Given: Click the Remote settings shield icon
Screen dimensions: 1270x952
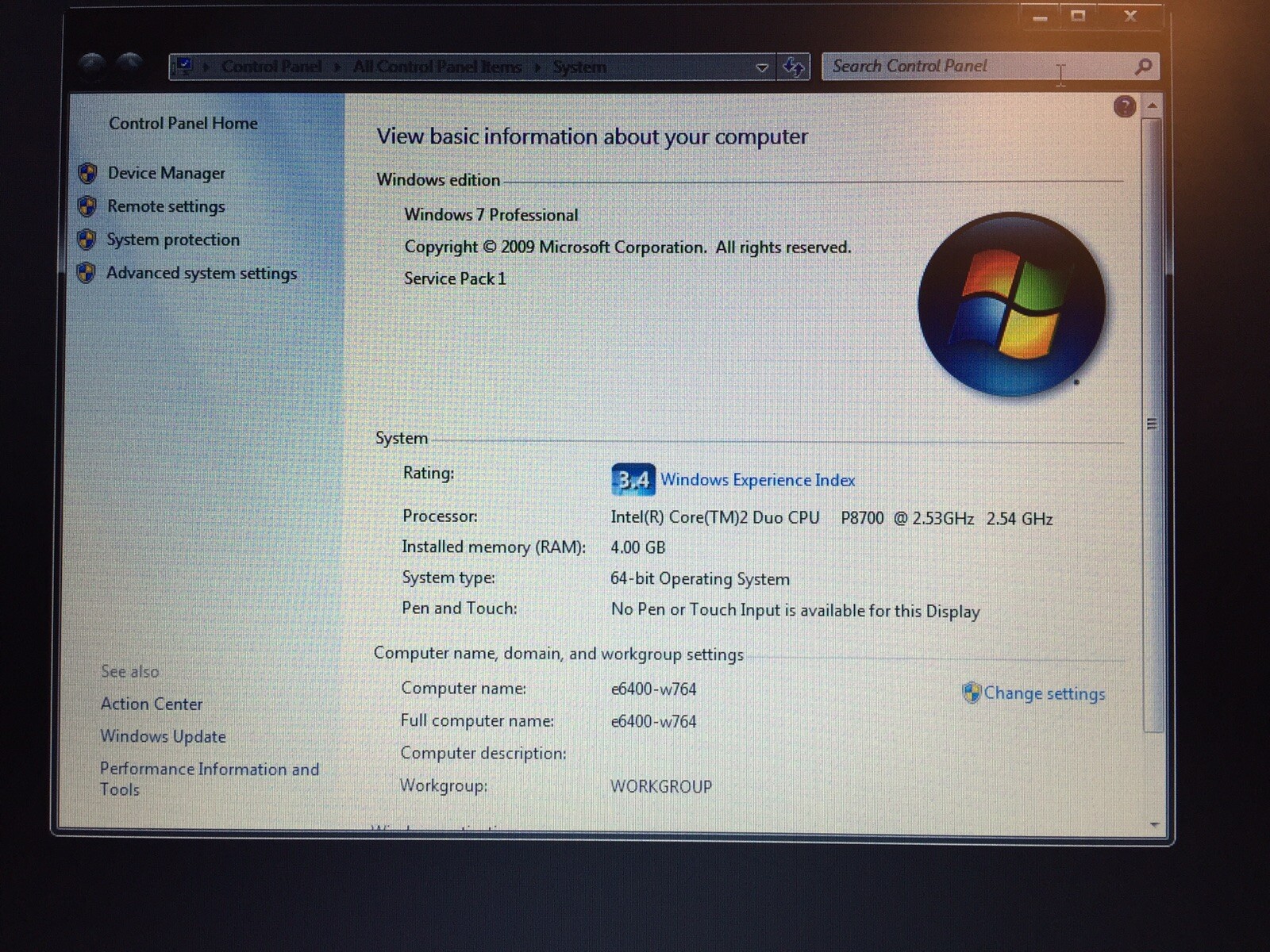Looking at the screenshot, I should click(87, 206).
